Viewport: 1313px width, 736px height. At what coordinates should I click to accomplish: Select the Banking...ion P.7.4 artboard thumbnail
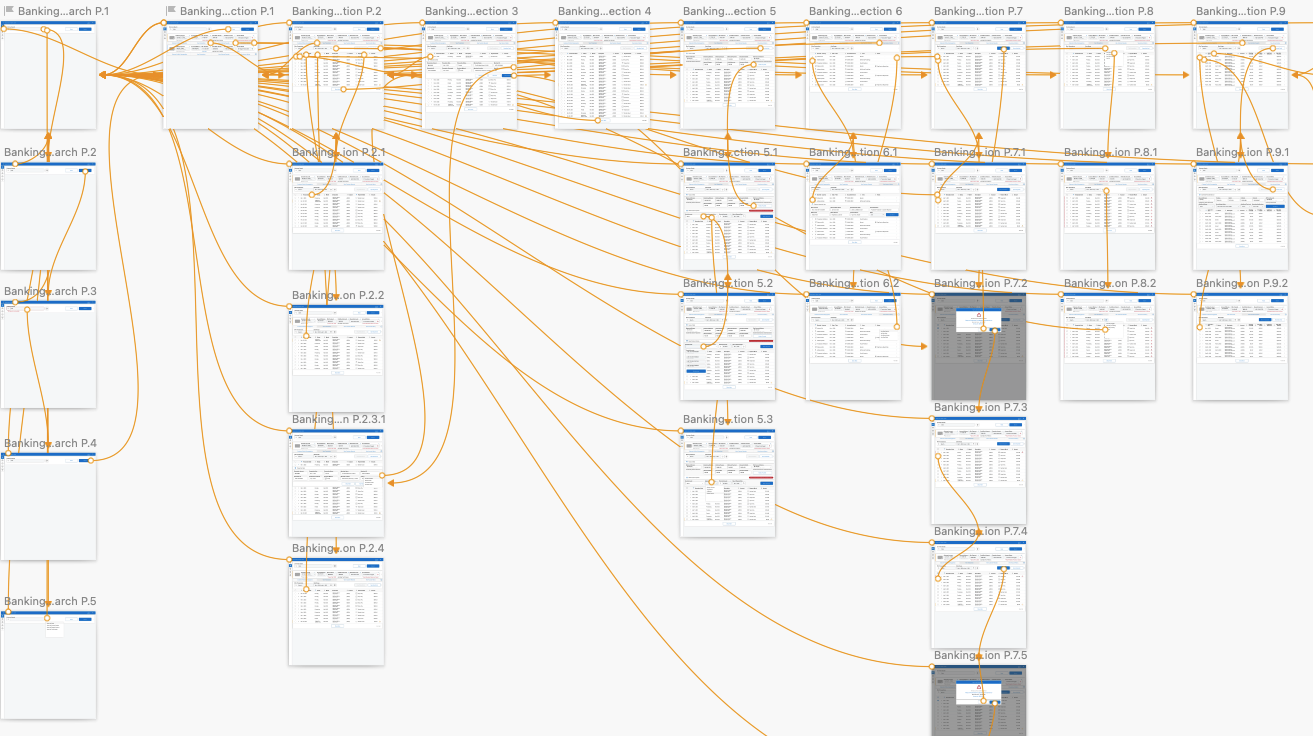978,595
